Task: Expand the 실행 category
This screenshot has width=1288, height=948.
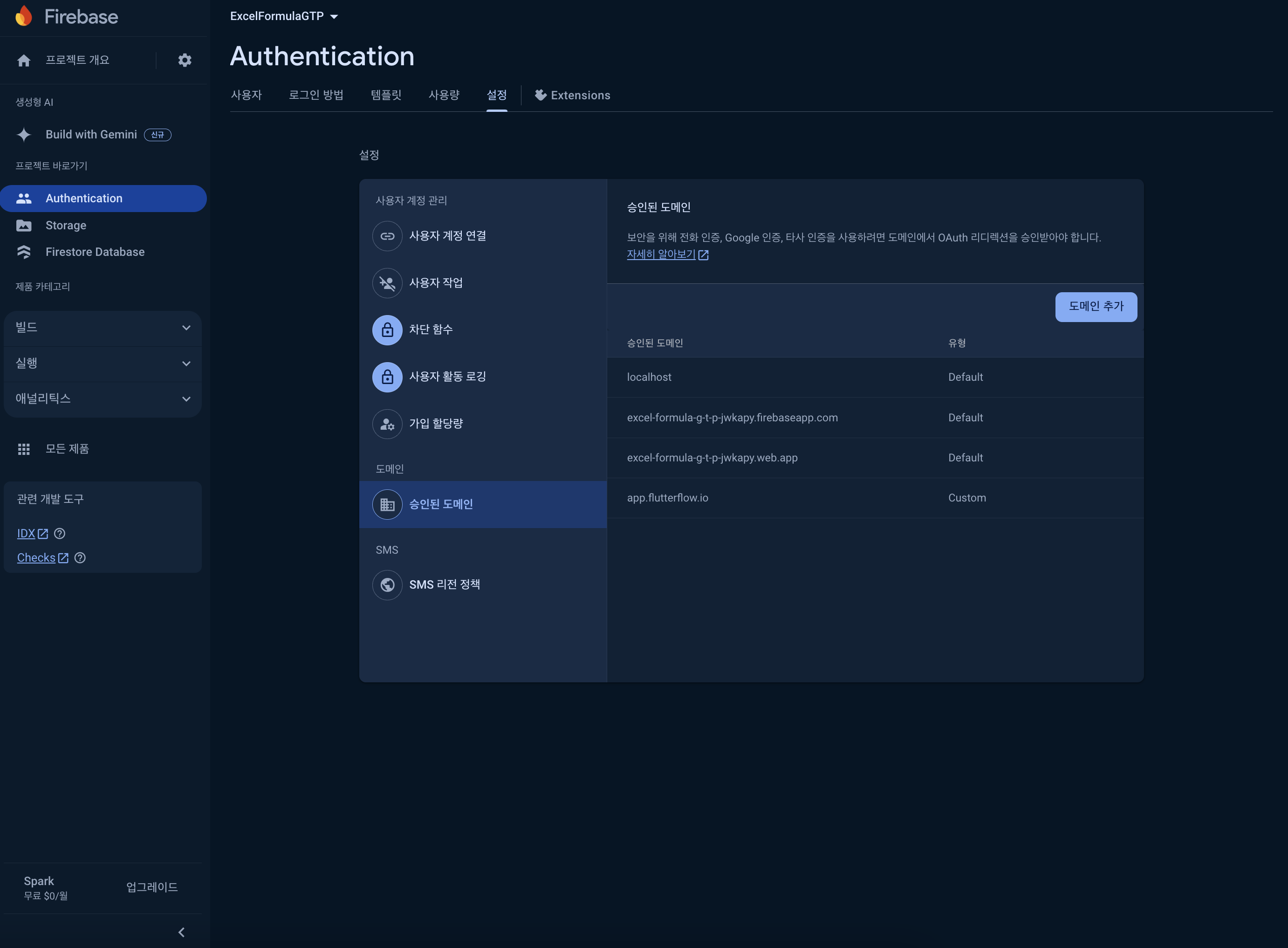Action: pyautogui.click(x=103, y=363)
